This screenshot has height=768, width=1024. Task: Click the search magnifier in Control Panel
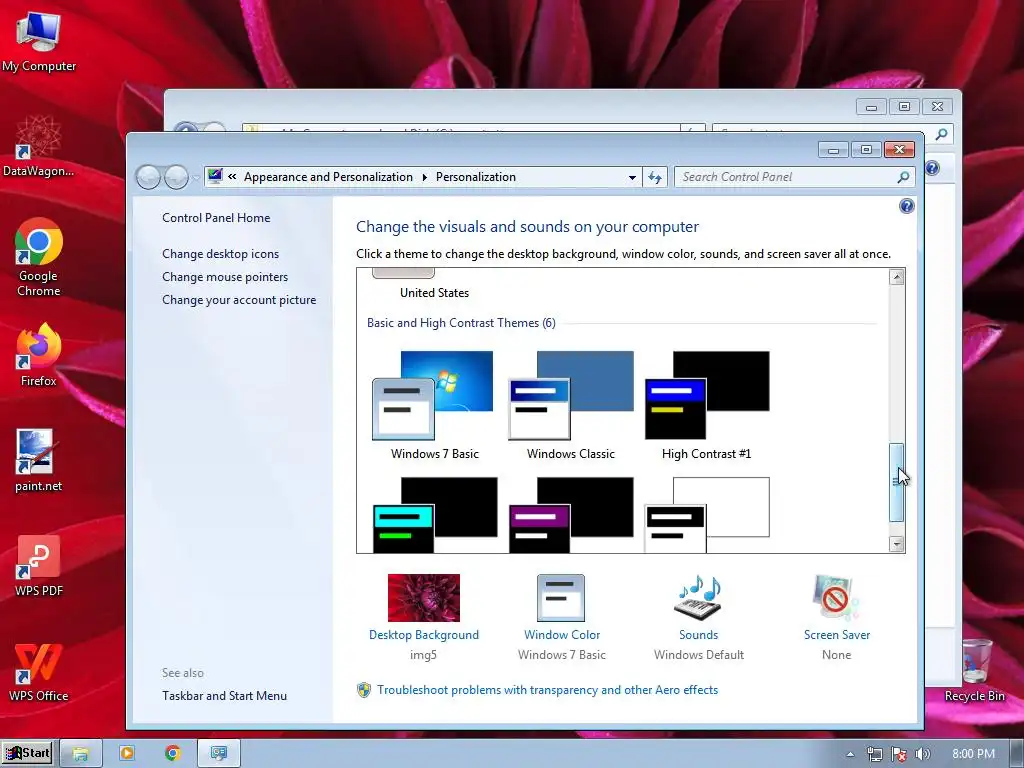tap(903, 177)
